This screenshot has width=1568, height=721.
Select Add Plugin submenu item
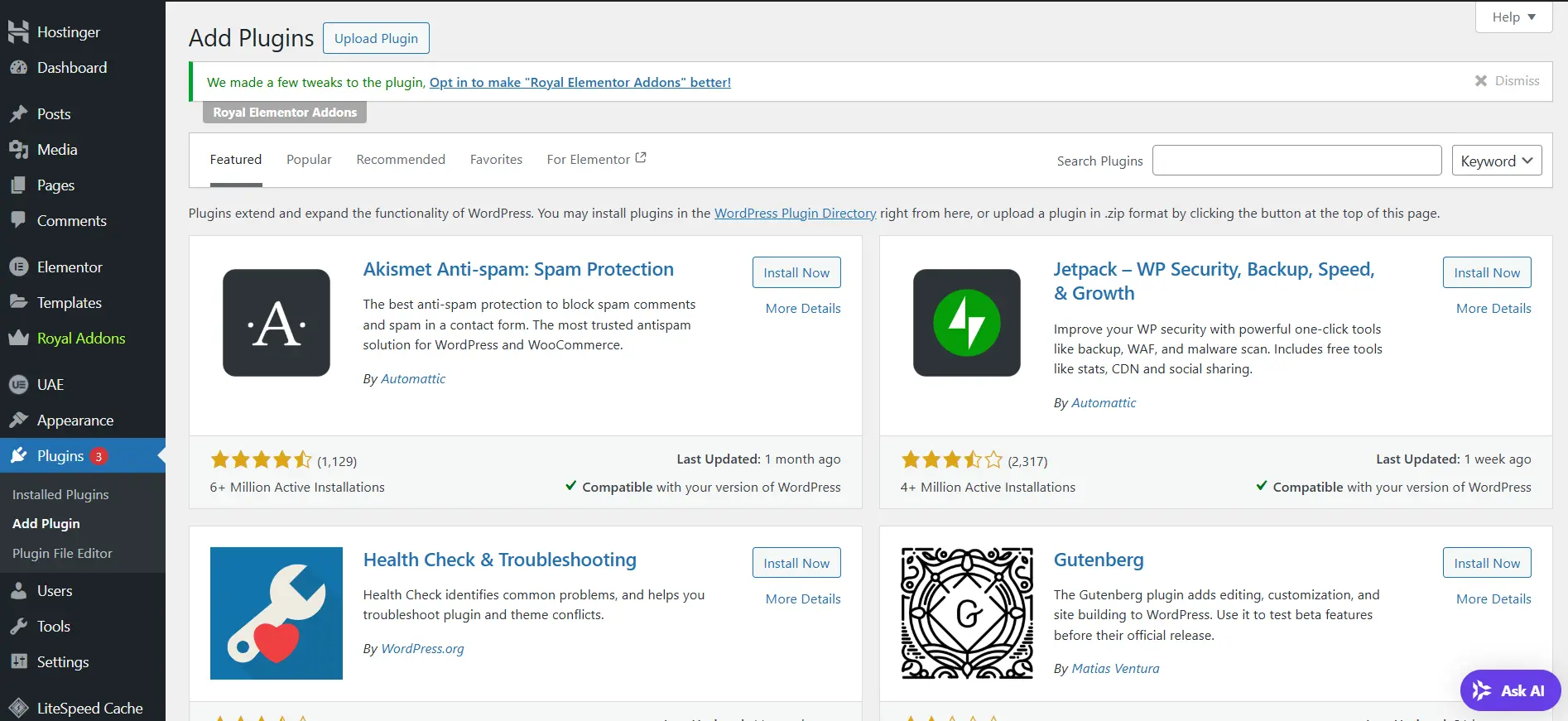coord(46,523)
